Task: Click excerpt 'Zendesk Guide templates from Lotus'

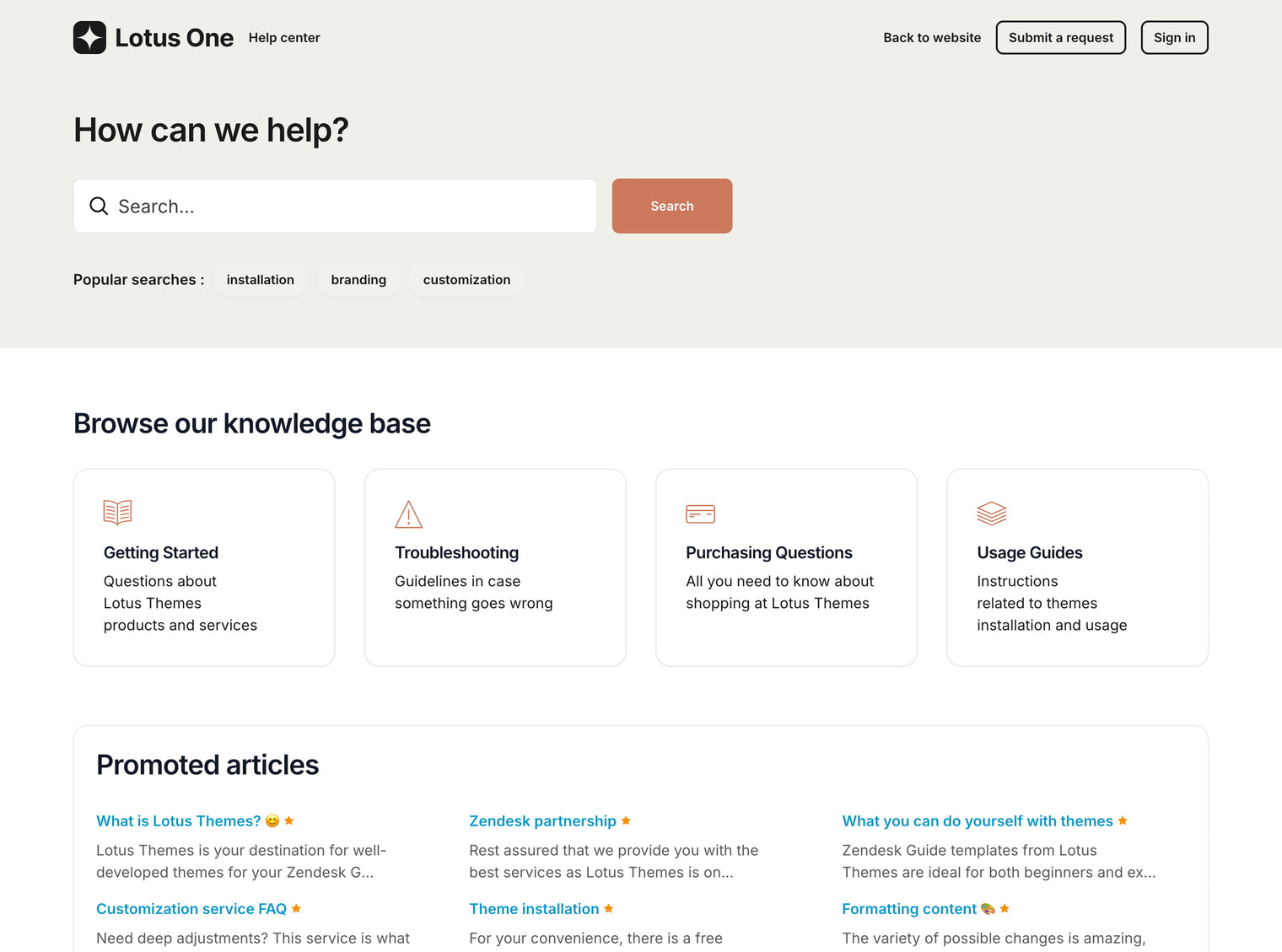Action: coord(969,851)
